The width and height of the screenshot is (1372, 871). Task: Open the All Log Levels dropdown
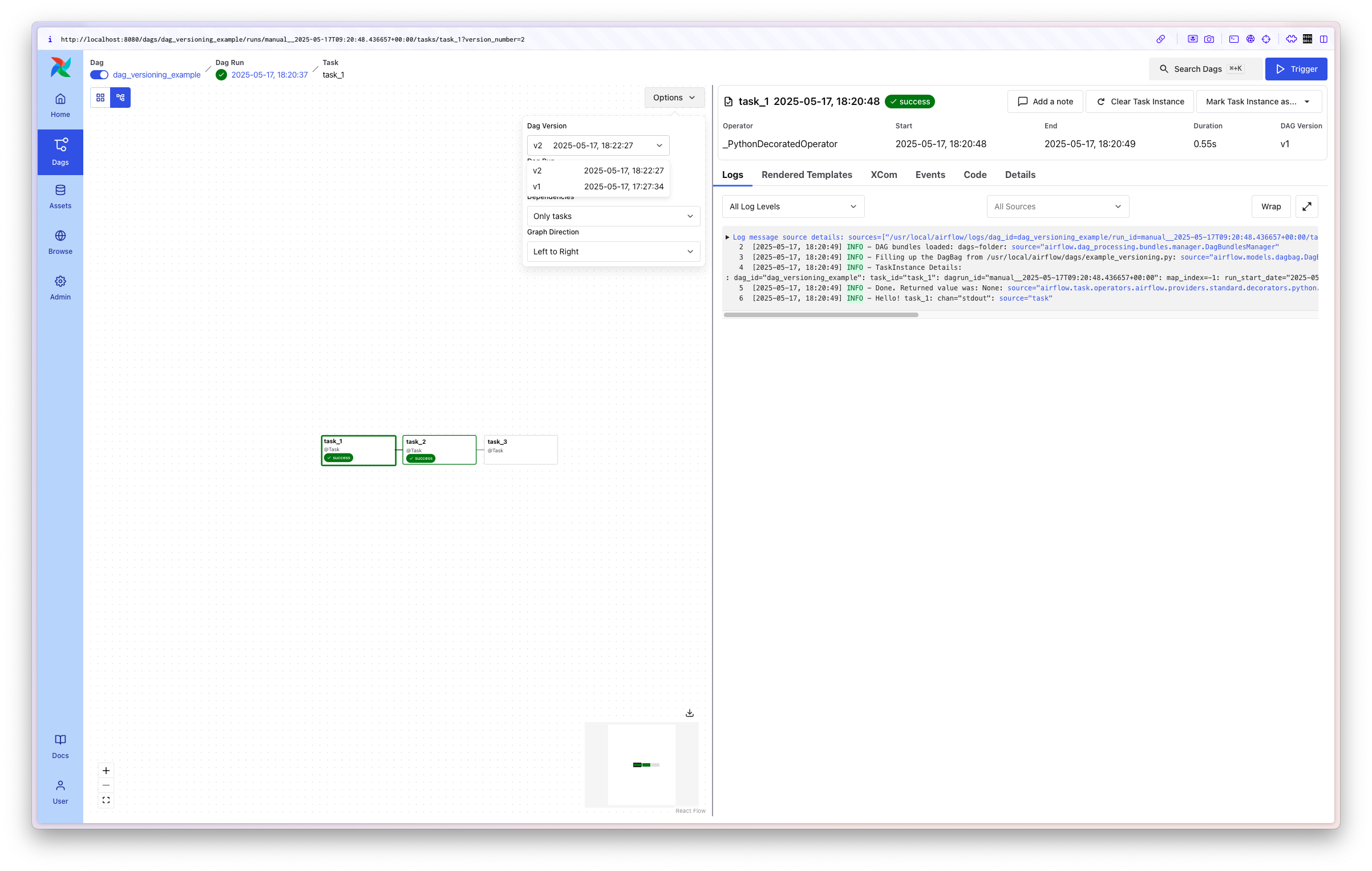(x=792, y=206)
